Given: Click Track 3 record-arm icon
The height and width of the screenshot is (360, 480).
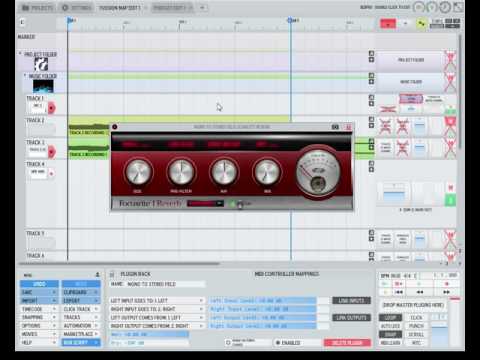Looking at the screenshot, I should (51, 152).
